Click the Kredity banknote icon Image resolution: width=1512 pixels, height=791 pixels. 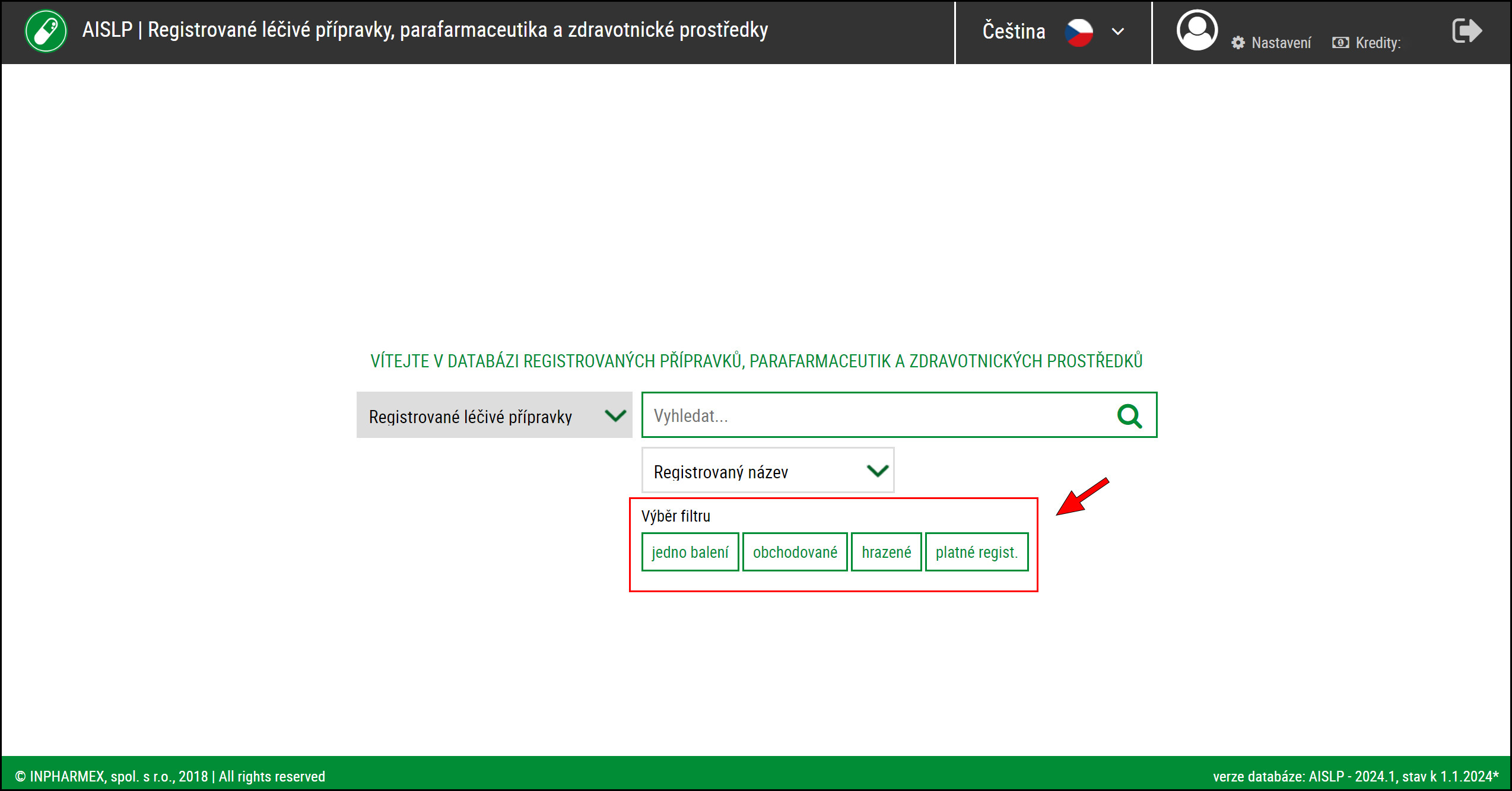pyautogui.click(x=1341, y=43)
